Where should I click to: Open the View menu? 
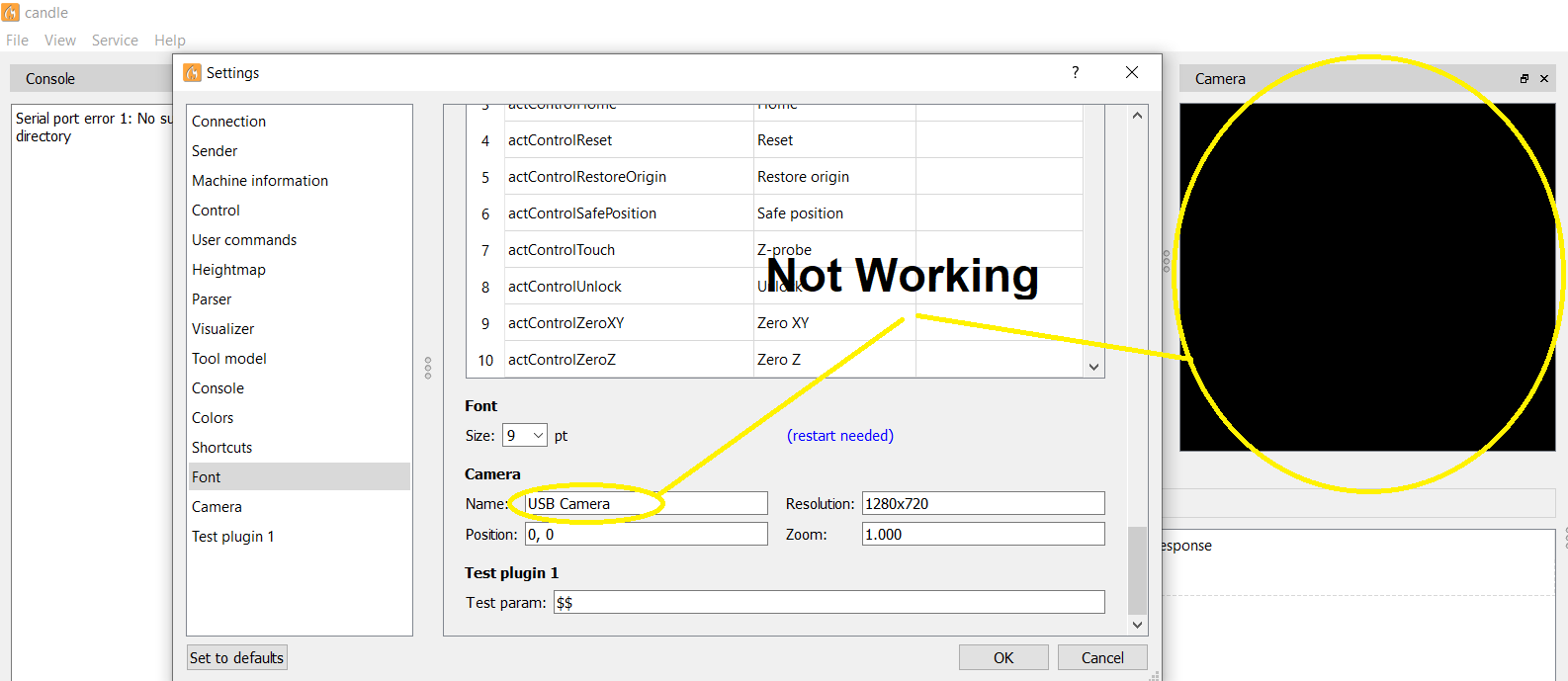[x=60, y=41]
